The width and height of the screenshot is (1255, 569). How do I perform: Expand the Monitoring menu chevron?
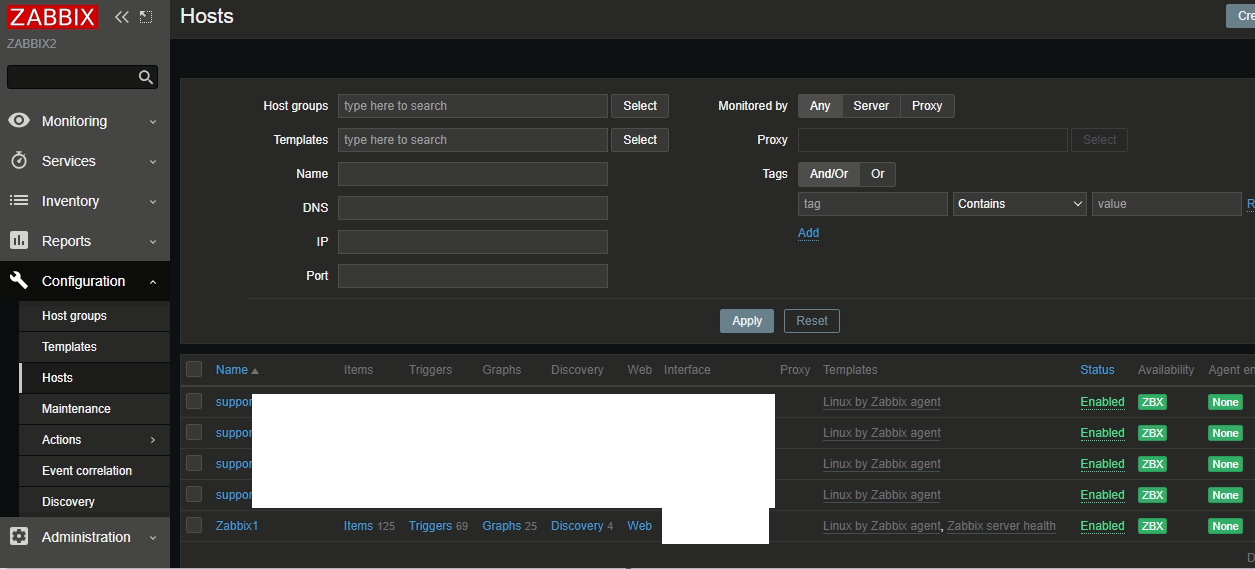pos(153,122)
